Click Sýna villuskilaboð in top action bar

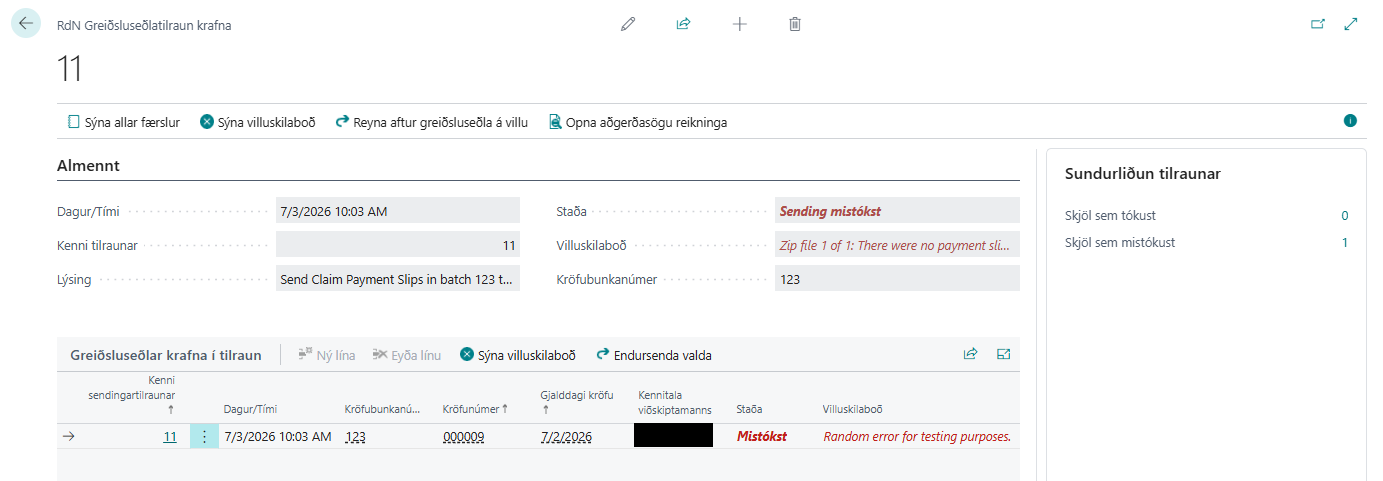258,122
